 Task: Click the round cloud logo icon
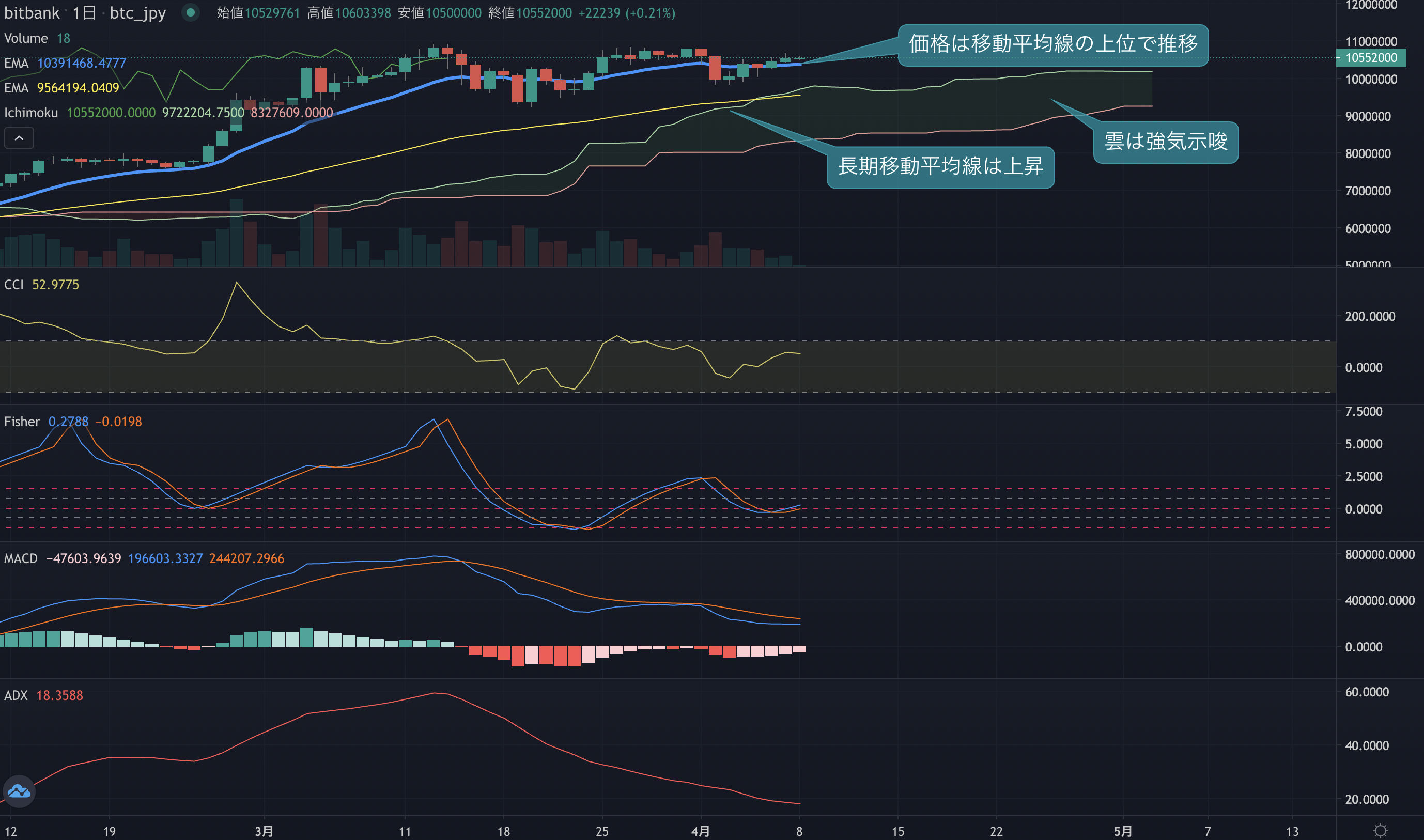19,791
